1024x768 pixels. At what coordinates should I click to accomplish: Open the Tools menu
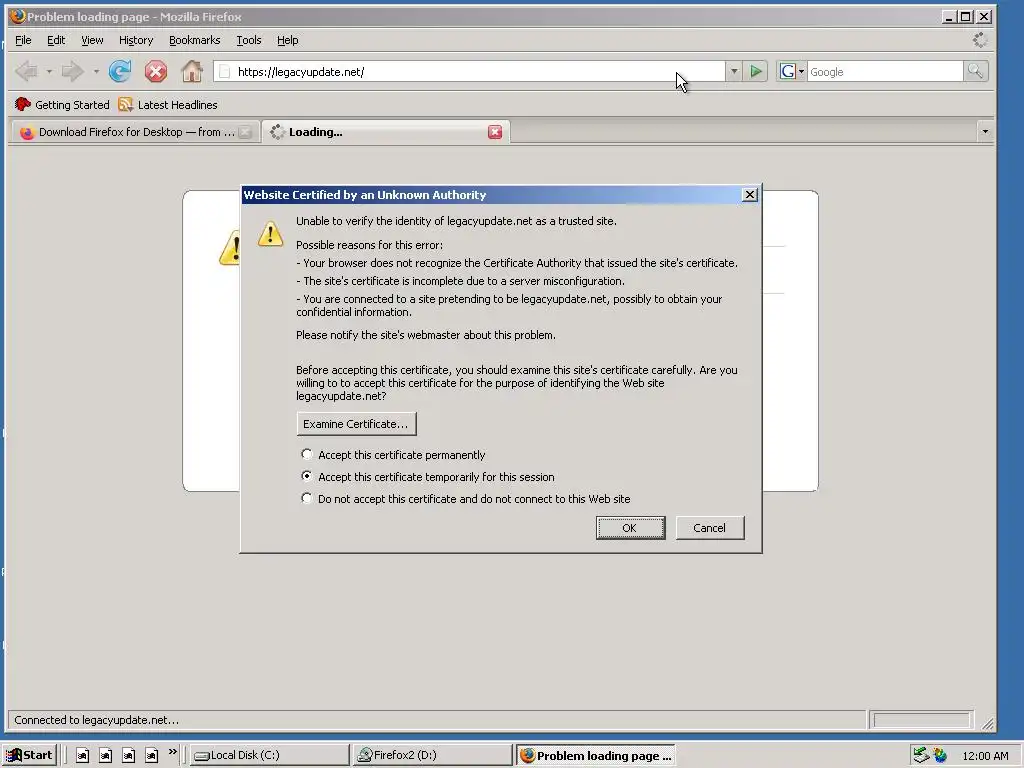[249, 40]
